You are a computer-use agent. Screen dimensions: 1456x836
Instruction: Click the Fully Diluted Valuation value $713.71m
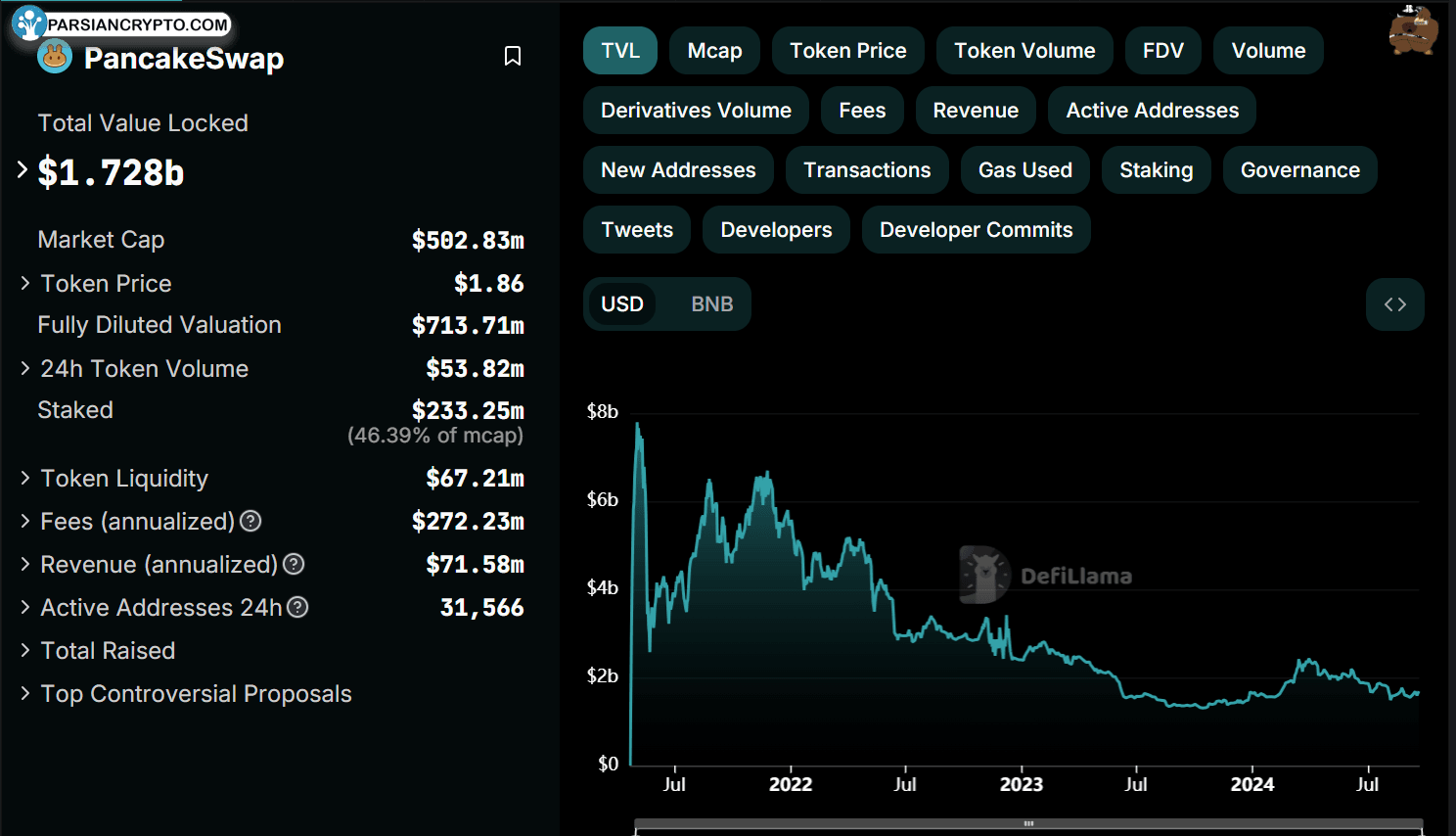coord(468,325)
